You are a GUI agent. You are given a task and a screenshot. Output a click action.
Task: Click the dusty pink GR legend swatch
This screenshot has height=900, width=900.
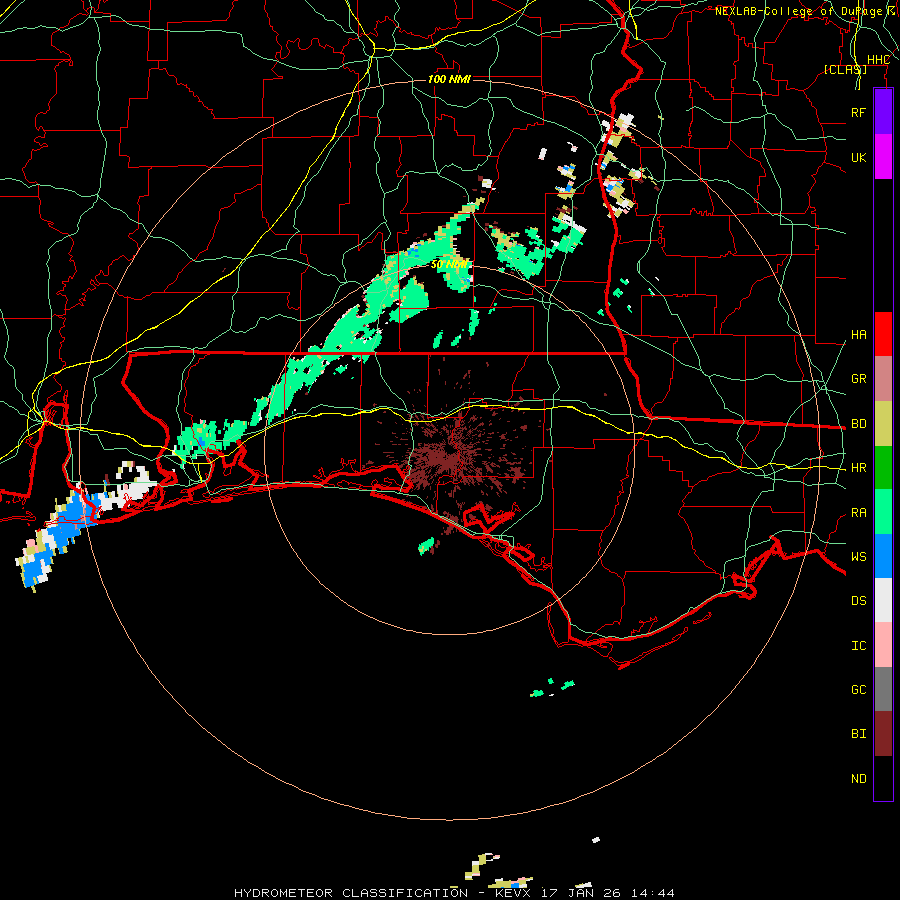tap(883, 379)
